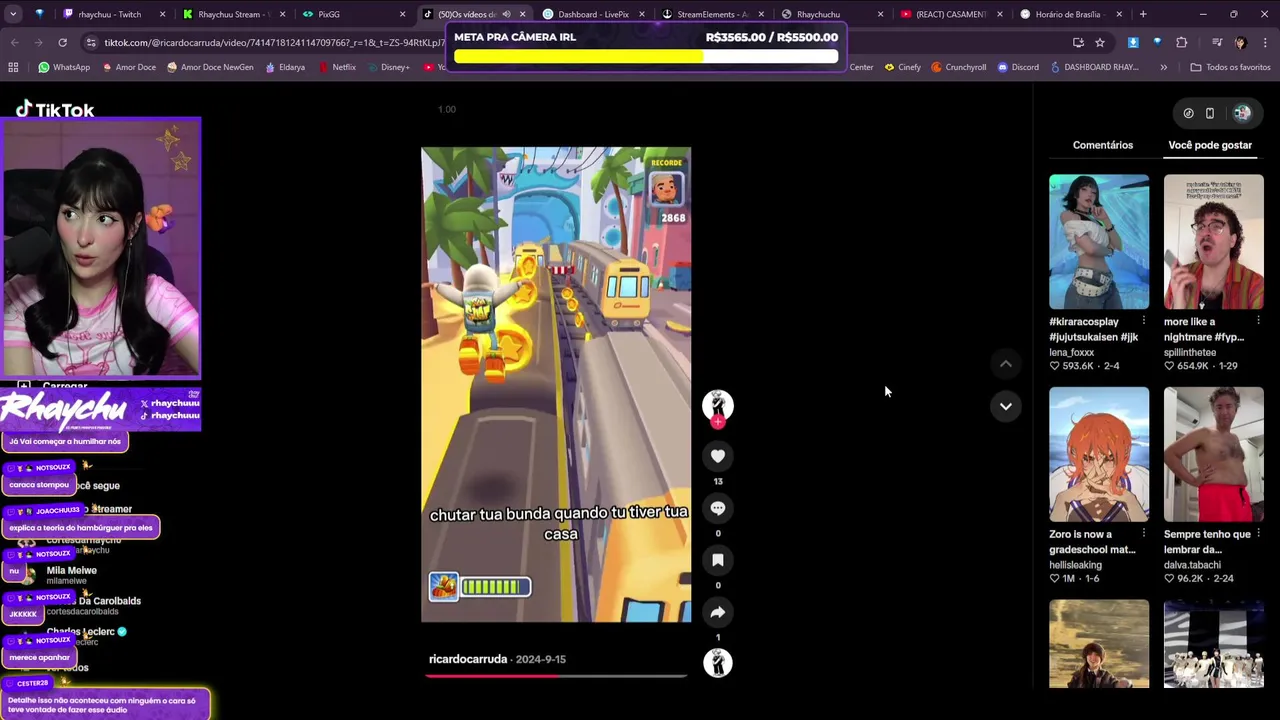Close the Rhaychuu Stream browser tab
The image size is (1280, 720).
click(282, 14)
